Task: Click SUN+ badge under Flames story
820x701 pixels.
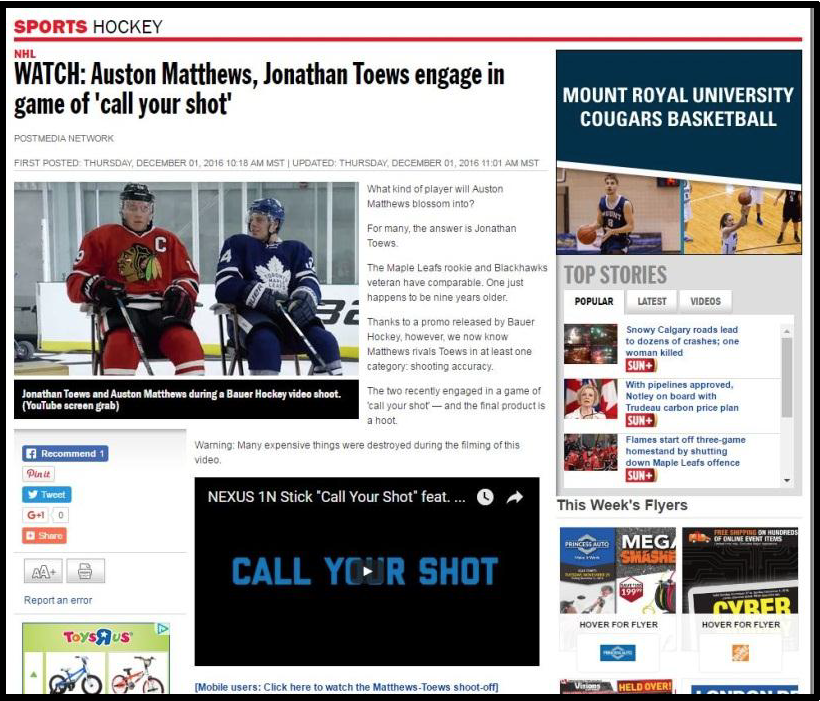Action: [641, 475]
